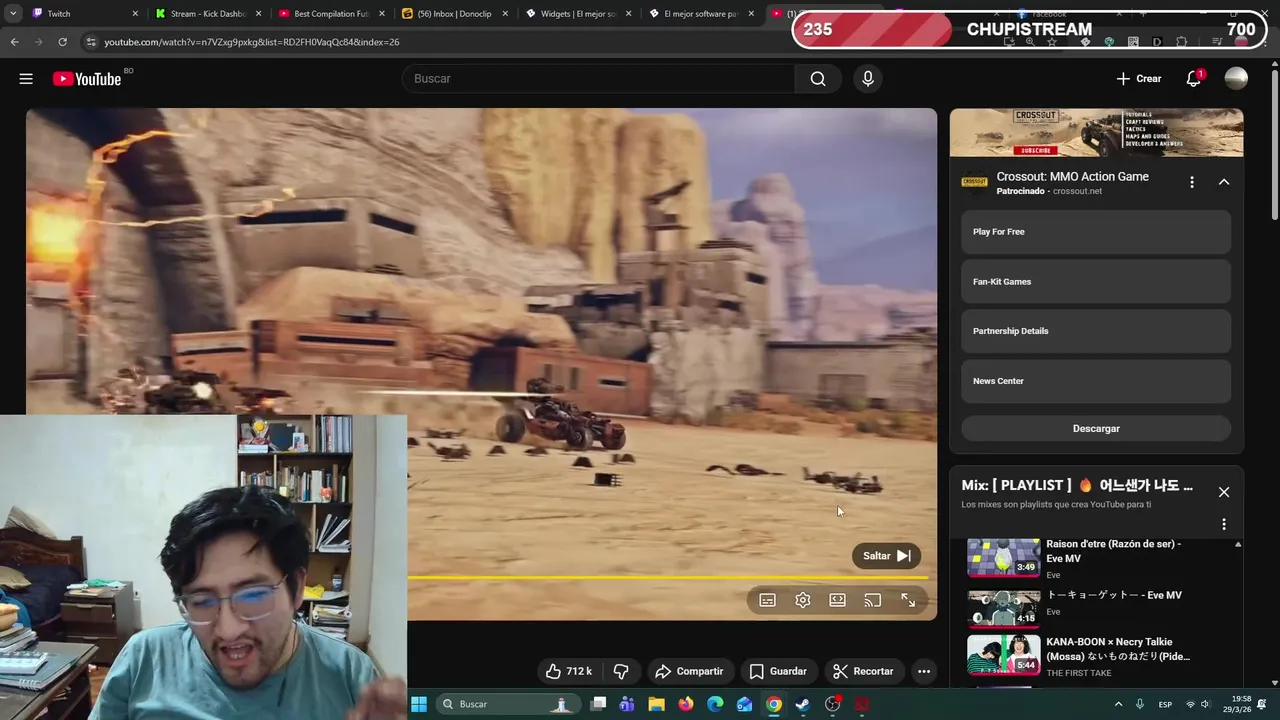
Task: Go back in browser history
Action: click(14, 42)
